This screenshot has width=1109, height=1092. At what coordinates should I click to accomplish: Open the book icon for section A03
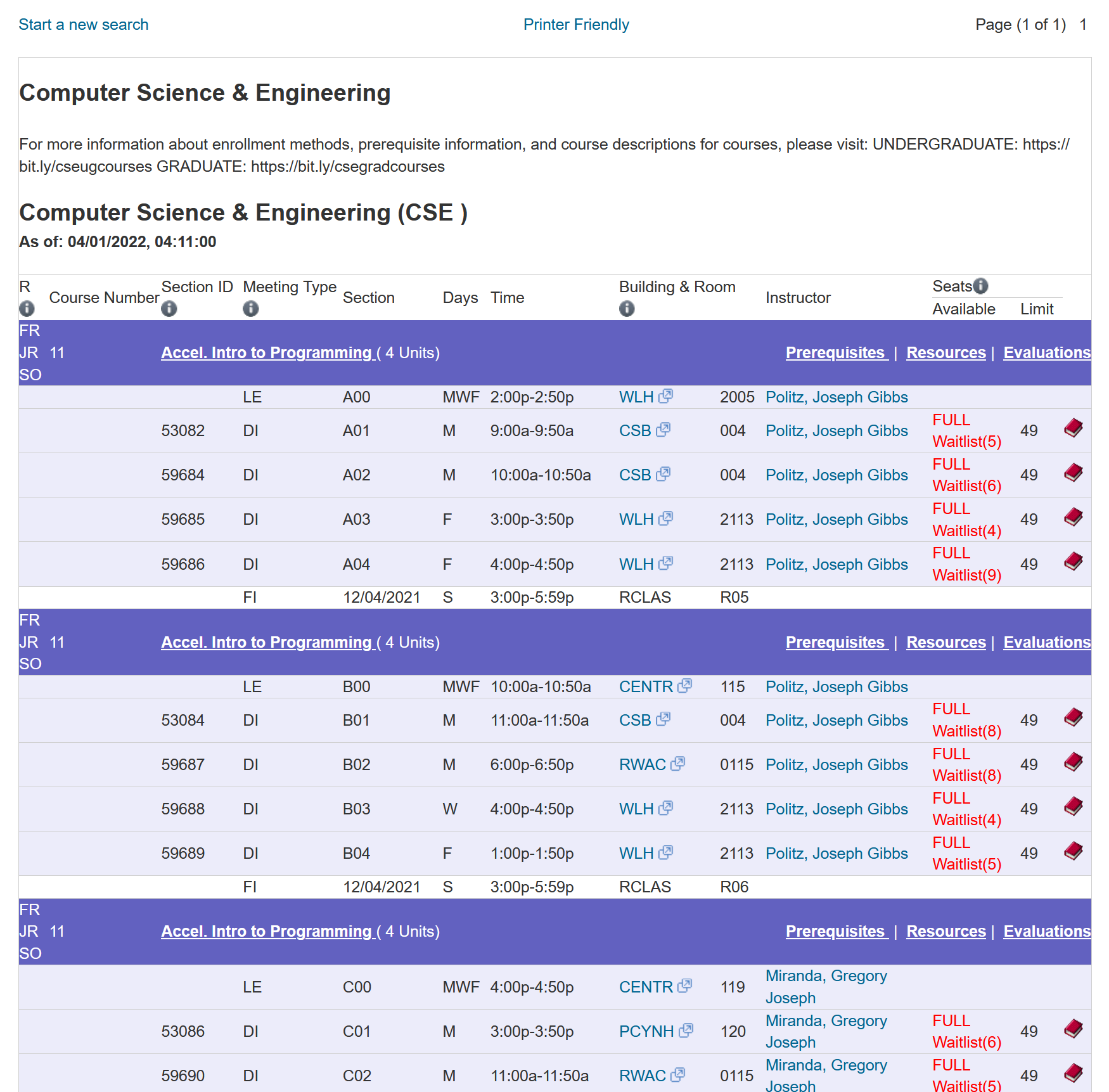[x=1073, y=517]
